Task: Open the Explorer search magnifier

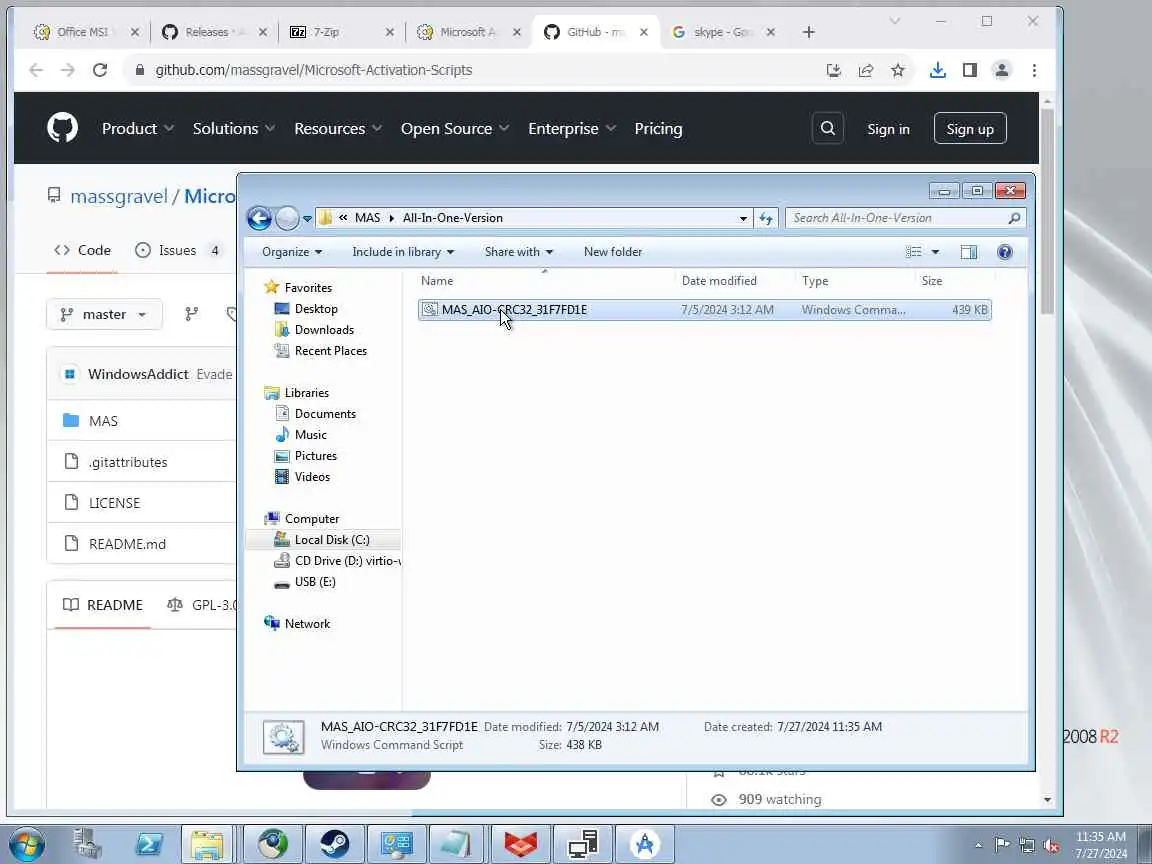Action: (1014, 218)
